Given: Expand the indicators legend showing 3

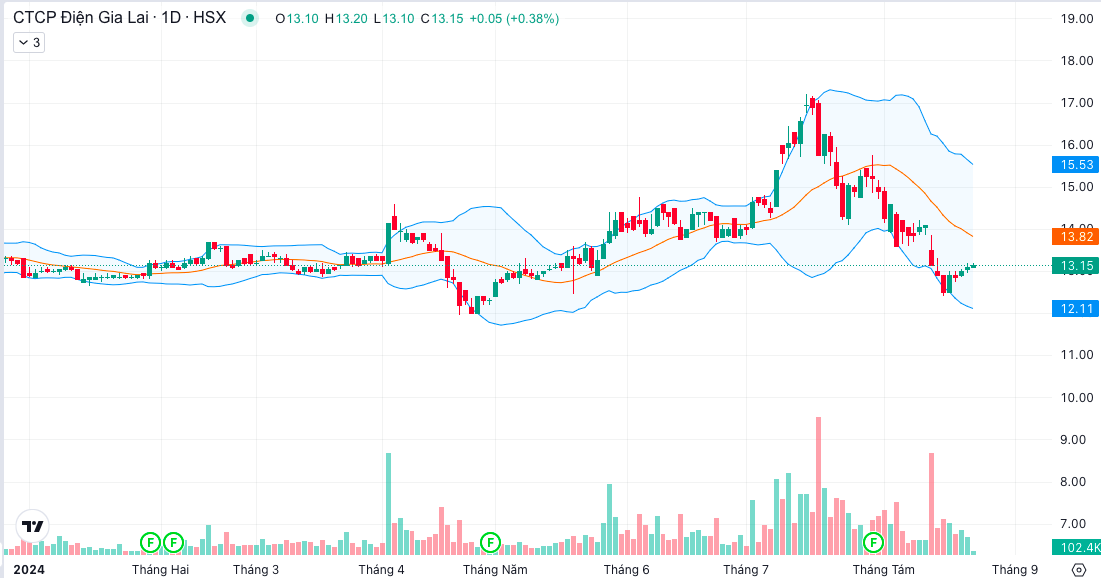Looking at the screenshot, I should pos(29,43).
